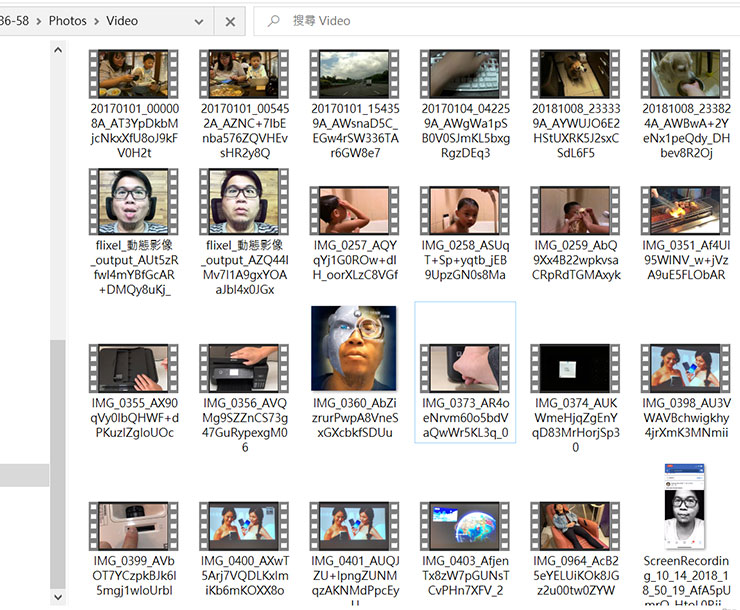
Task: Select the Photos breadcrumb segment
Action: pyautogui.click(x=67, y=20)
